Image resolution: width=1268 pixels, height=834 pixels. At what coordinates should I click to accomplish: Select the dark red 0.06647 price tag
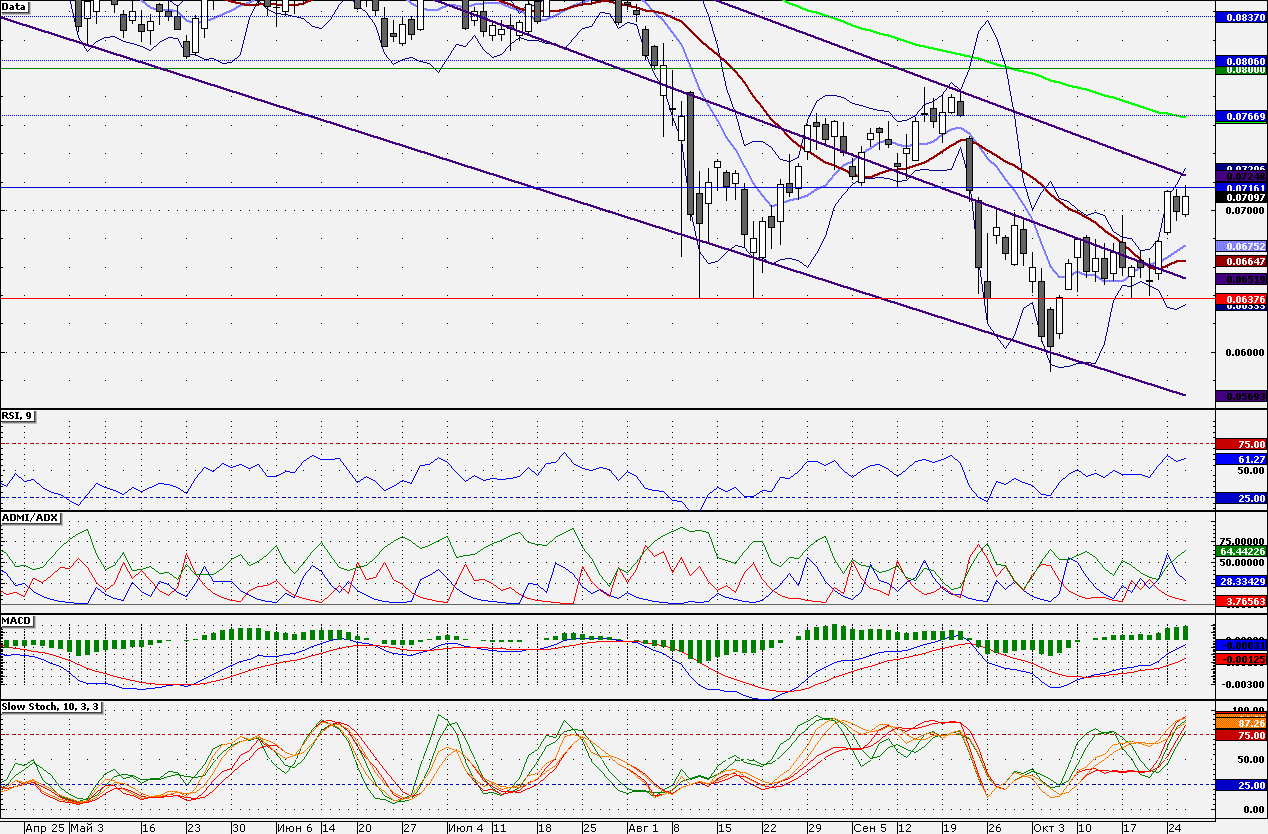1240,261
